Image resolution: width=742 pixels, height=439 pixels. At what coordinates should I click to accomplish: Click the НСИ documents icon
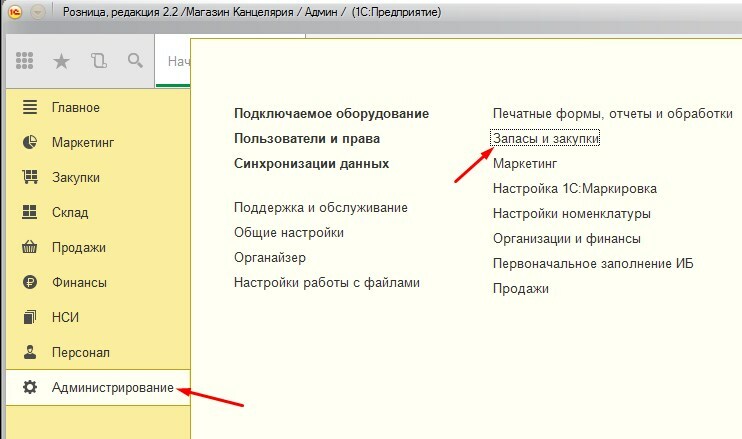[x=30, y=317]
